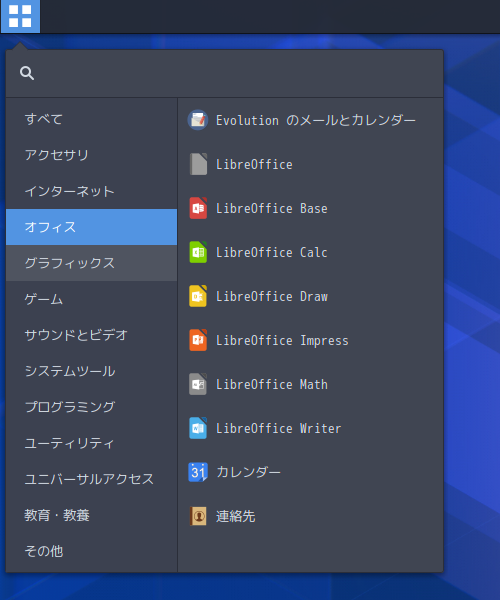Open the カレンダー application entry

[x=310, y=472]
